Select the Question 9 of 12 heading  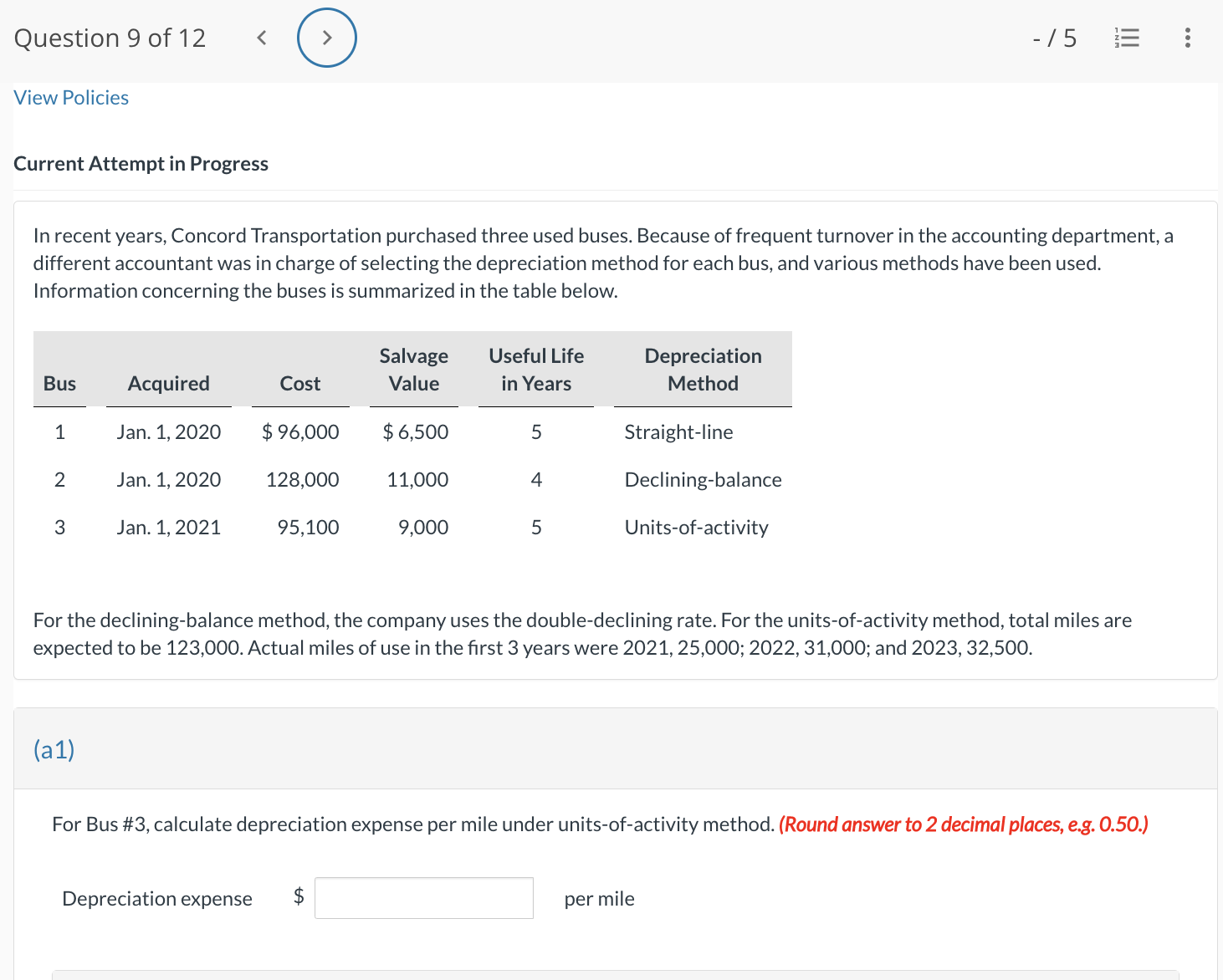coord(110,38)
